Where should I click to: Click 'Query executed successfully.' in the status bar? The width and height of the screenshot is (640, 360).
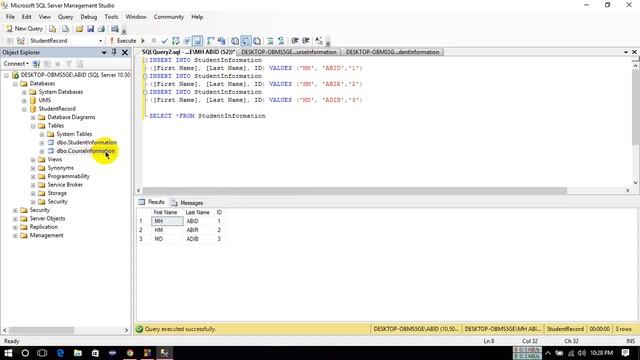pos(180,329)
